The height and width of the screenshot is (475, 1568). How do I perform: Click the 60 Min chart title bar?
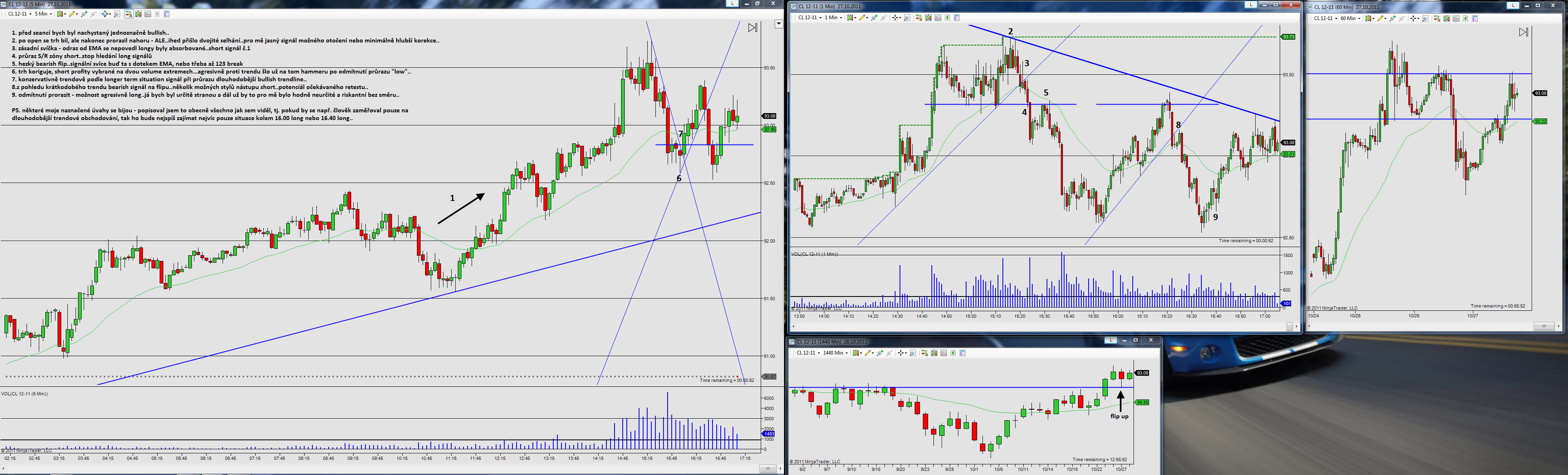1400,7
